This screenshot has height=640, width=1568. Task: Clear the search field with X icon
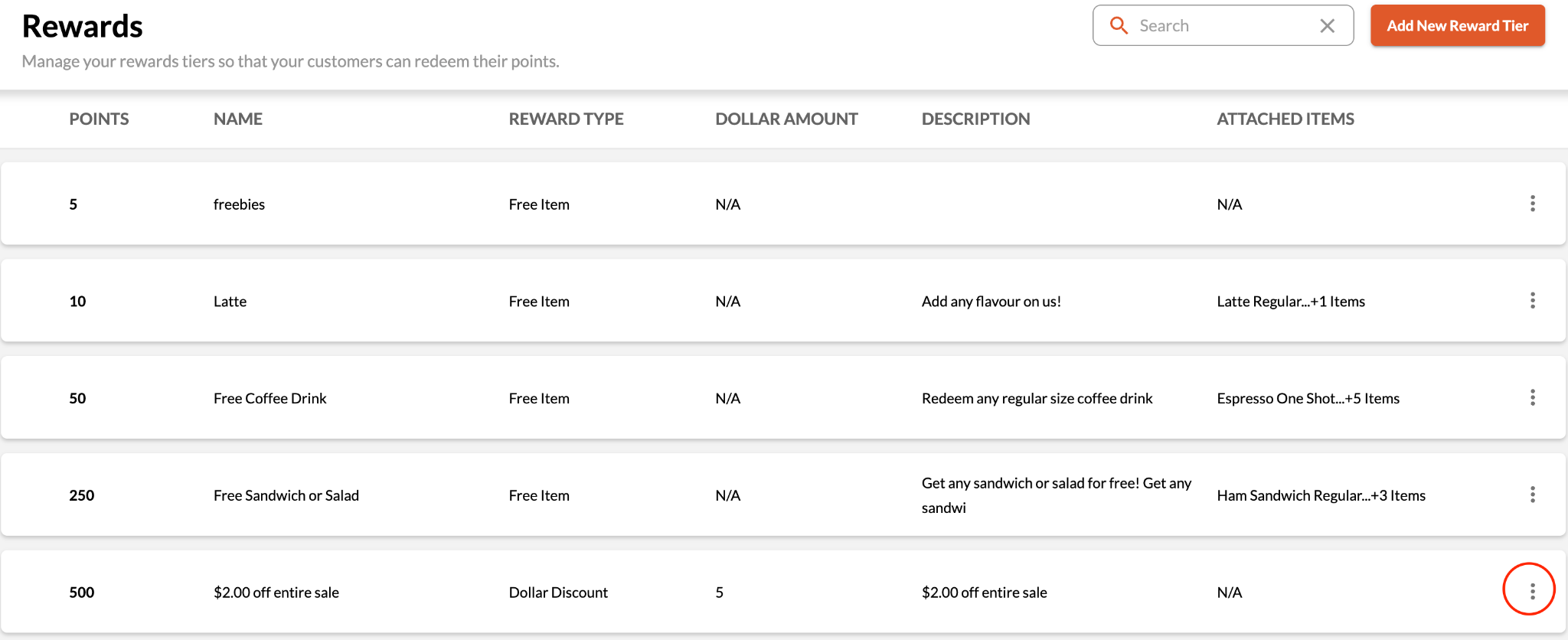pyautogui.click(x=1327, y=26)
